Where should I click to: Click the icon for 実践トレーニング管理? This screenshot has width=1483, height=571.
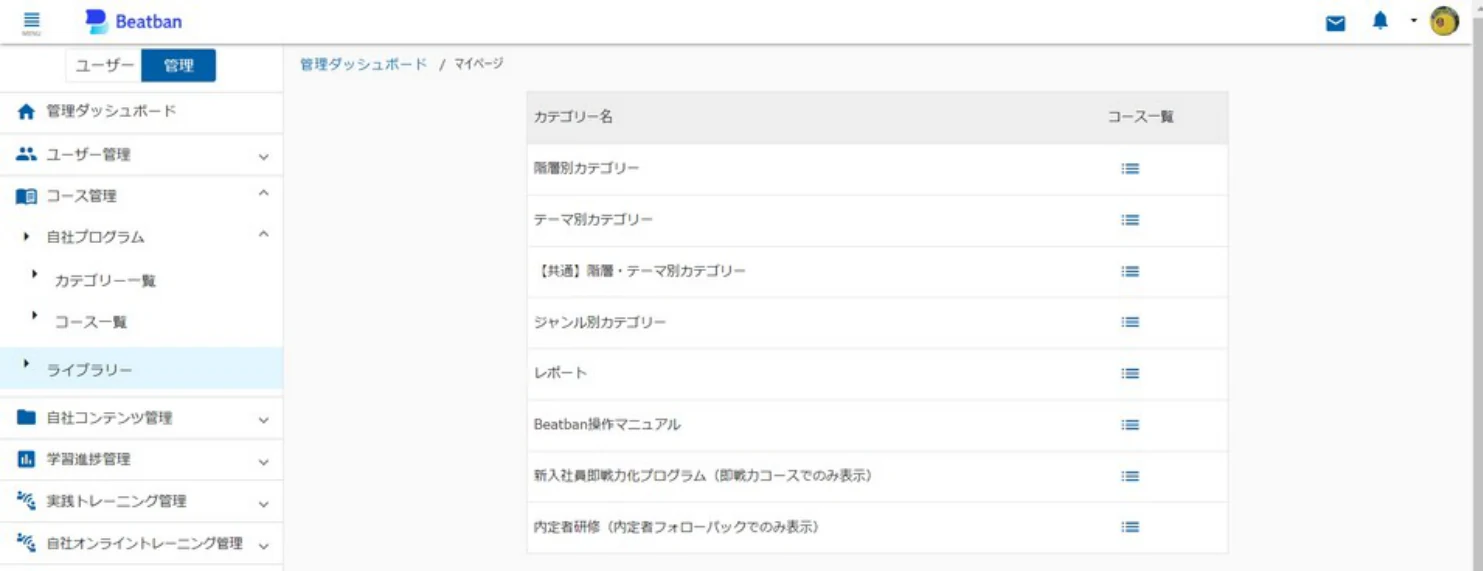click(x=26, y=501)
